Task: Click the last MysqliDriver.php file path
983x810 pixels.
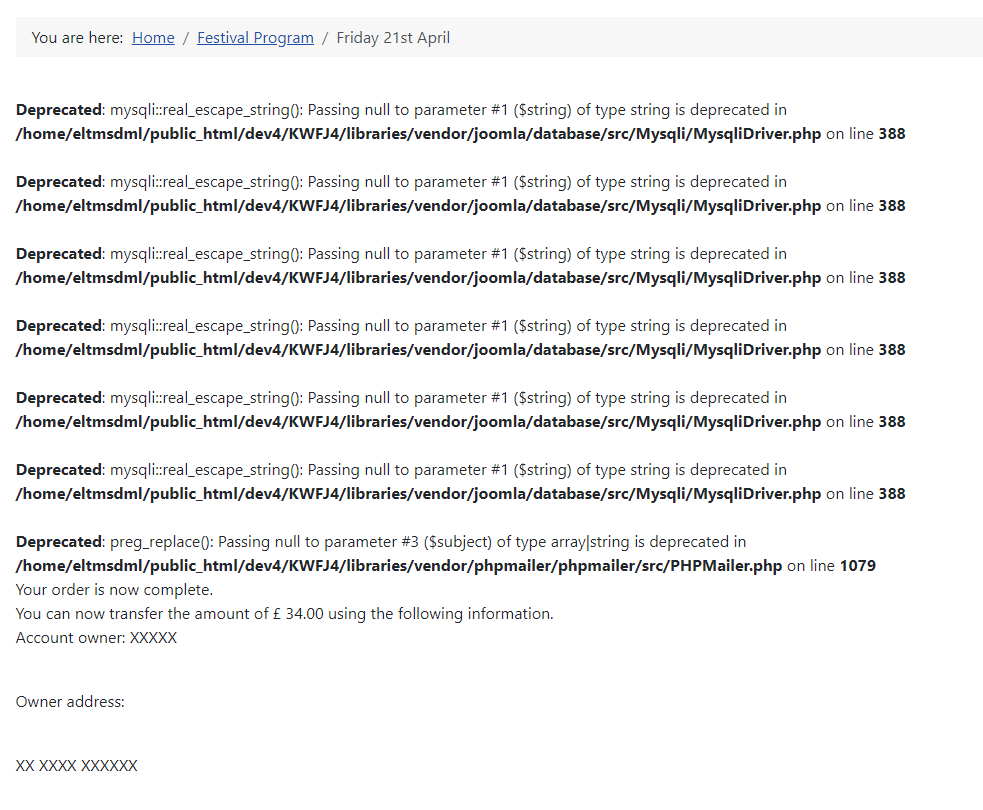Action: point(418,494)
